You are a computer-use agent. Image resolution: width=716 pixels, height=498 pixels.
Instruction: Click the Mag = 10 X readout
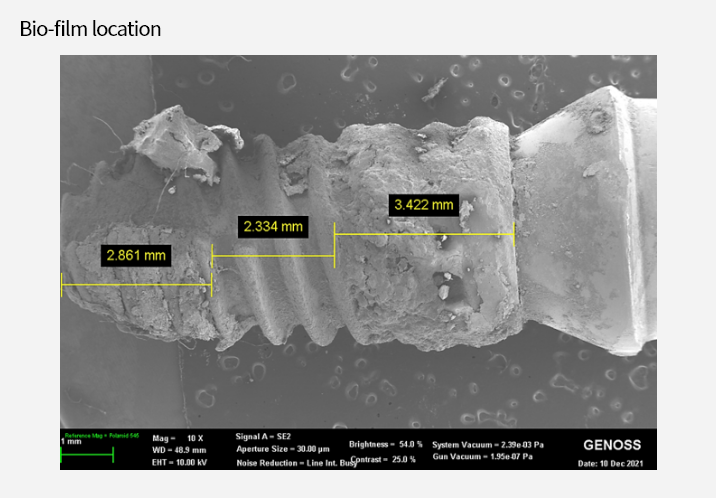pos(178,438)
